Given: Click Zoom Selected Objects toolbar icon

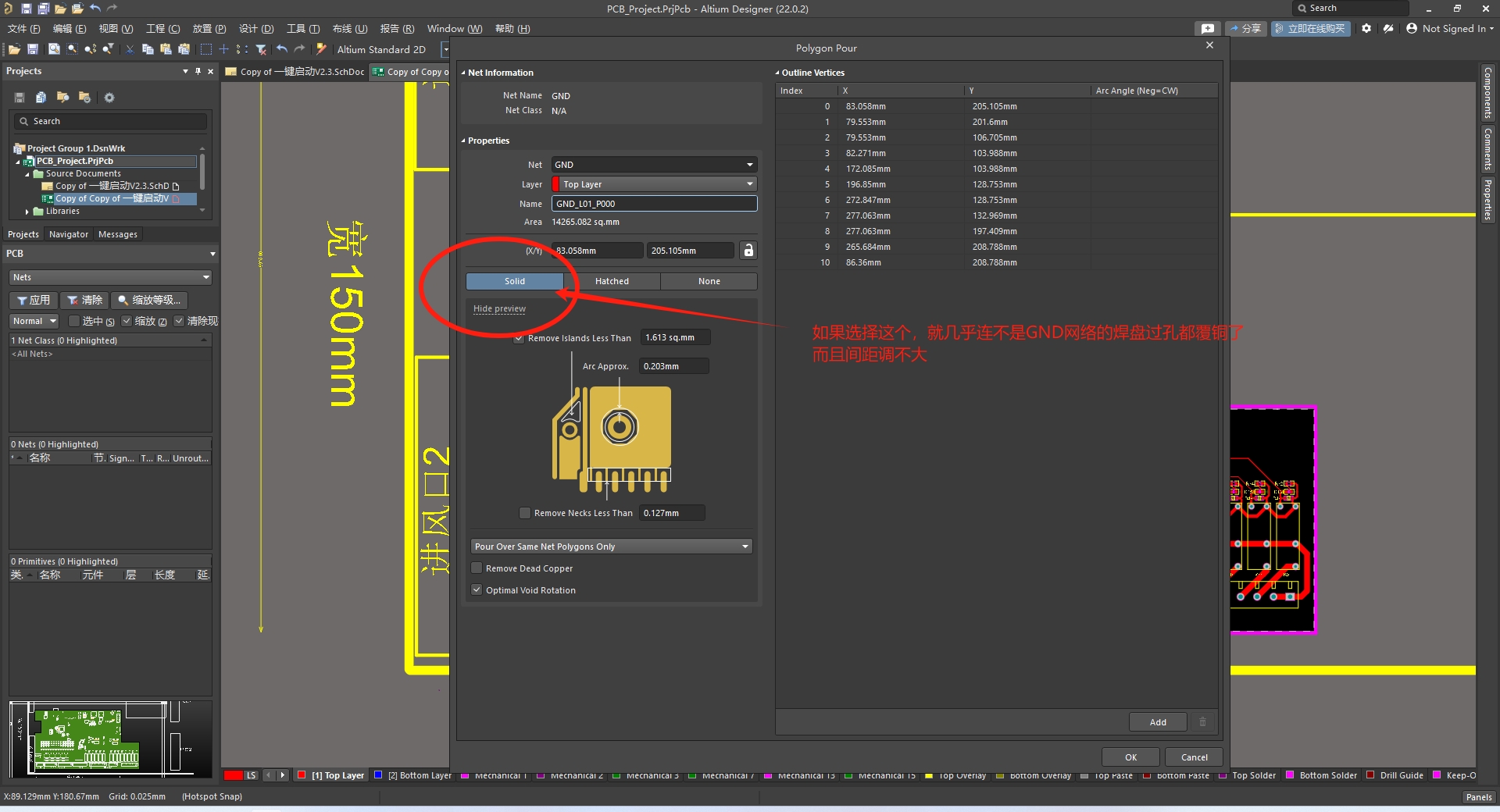Looking at the screenshot, I should click(x=90, y=49).
